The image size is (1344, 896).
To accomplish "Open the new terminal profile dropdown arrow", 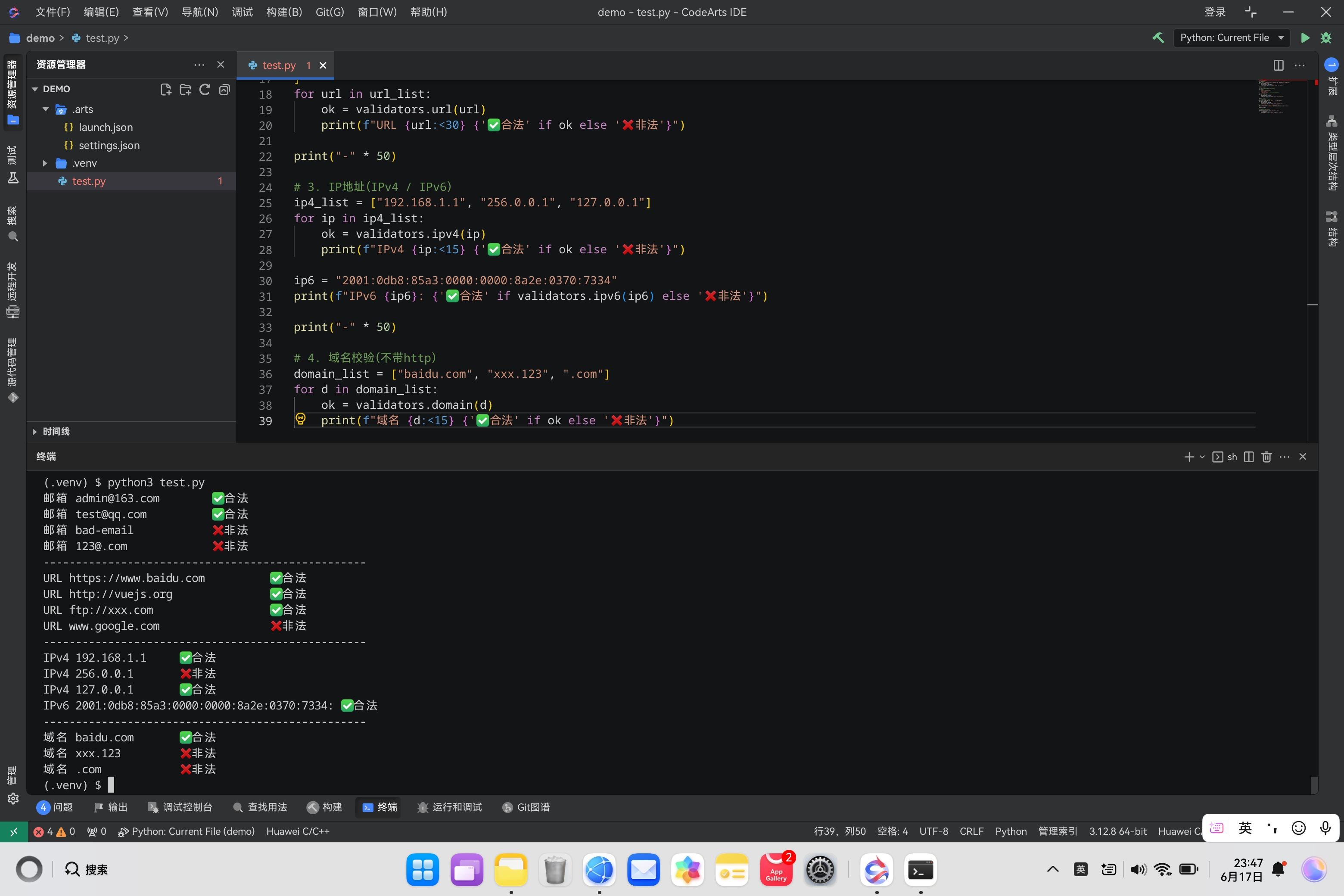I will [1202, 457].
